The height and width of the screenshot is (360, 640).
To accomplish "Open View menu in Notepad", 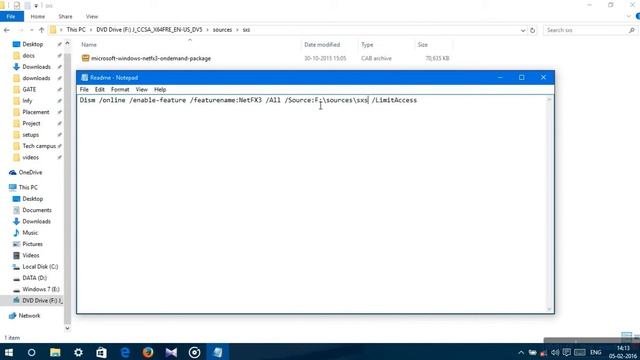I will [142, 89].
